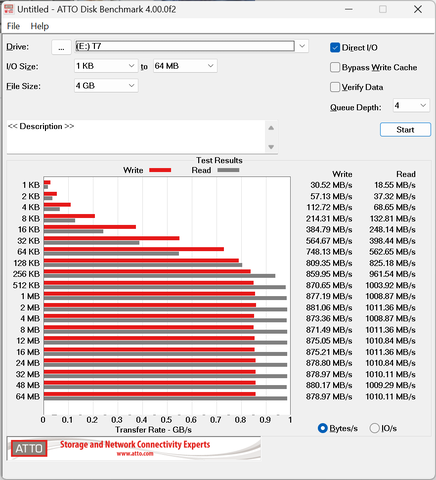Click the red Write legend swatch
Image resolution: width=436 pixels, height=480 pixels.
(160, 170)
